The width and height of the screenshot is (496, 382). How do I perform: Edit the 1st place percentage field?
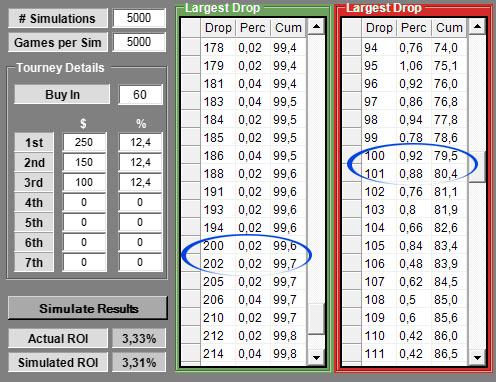(x=140, y=142)
